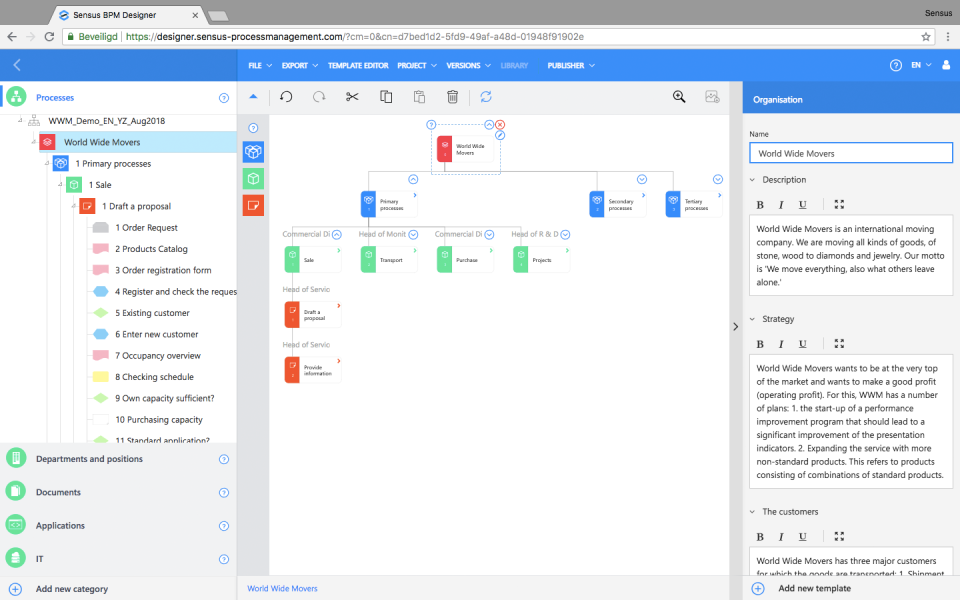Click the export image icon in the toolbar
The width and height of the screenshot is (960, 600).
712,97
